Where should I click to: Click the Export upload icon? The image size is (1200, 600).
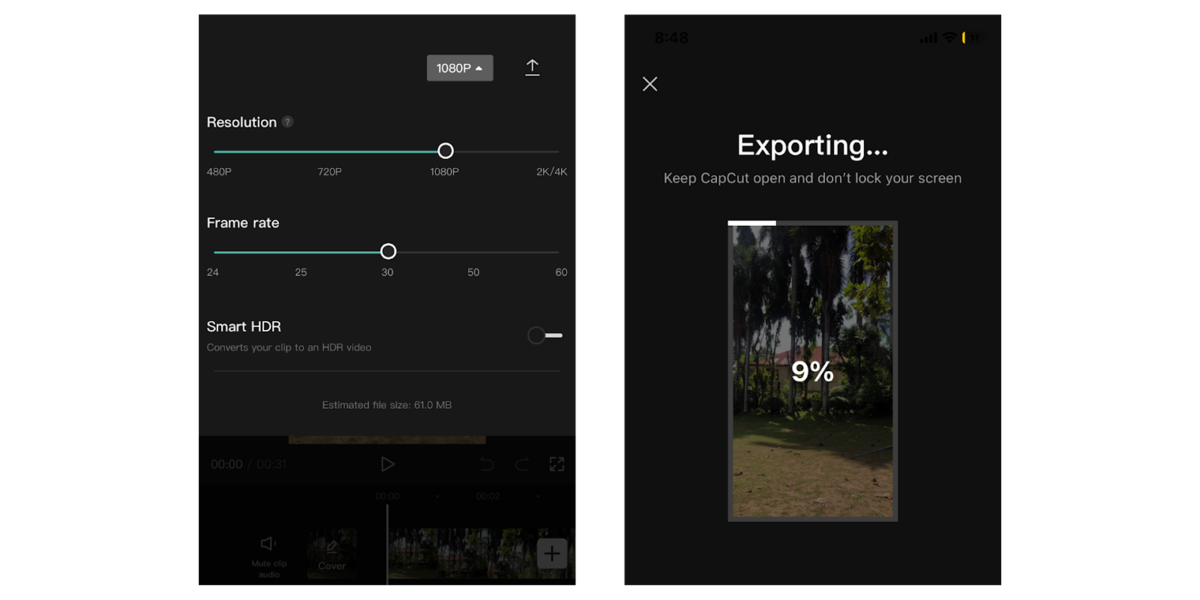[532, 67]
